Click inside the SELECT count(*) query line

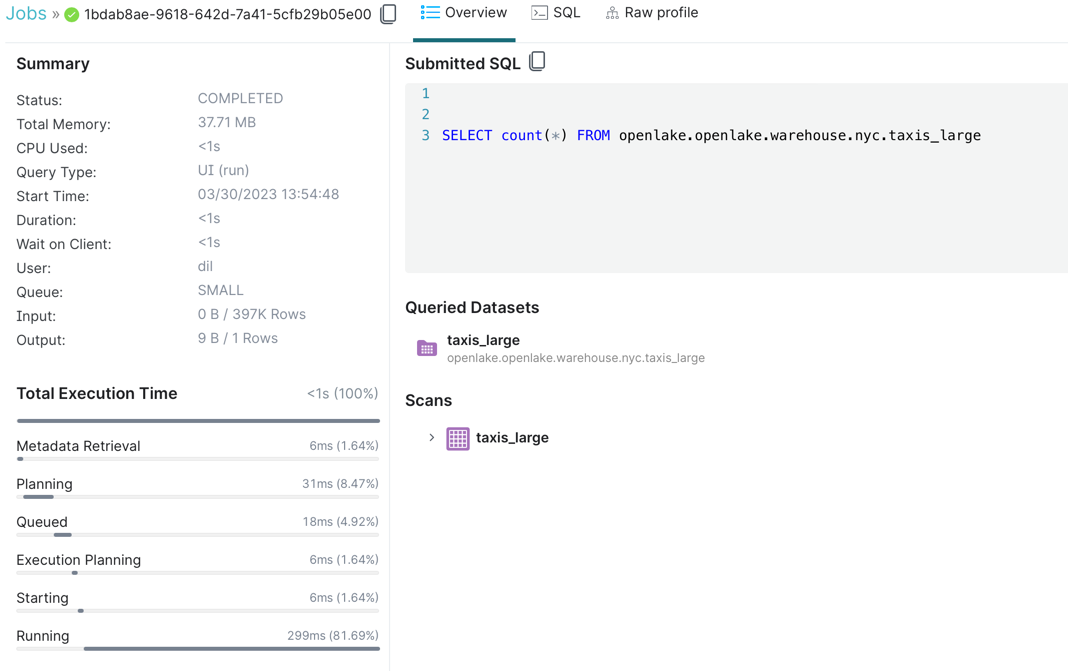710,136
